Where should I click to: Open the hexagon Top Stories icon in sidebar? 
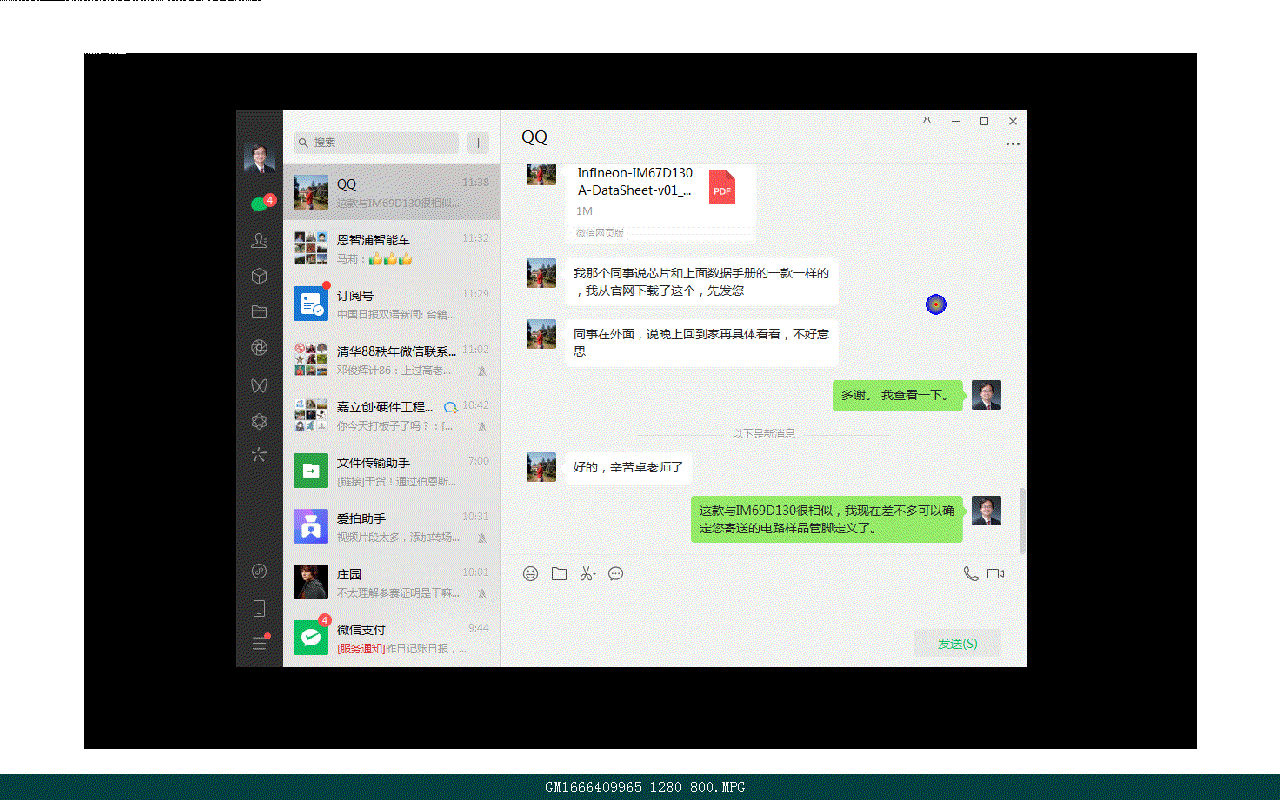coord(259,421)
